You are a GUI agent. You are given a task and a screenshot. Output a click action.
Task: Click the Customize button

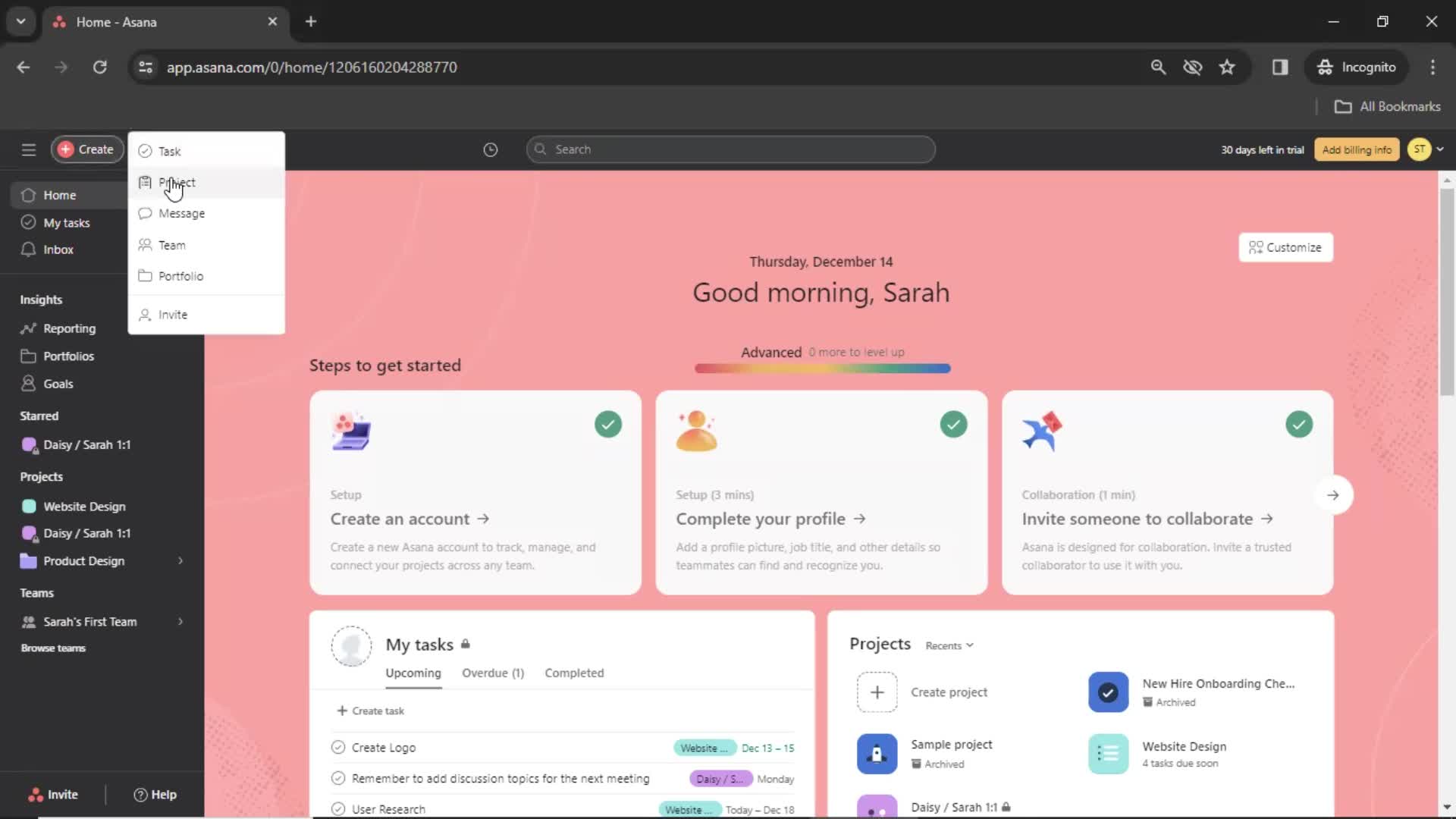pyautogui.click(x=1285, y=247)
